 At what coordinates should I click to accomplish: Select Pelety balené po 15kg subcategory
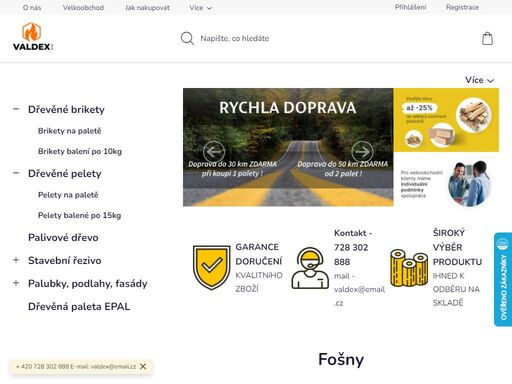79,215
